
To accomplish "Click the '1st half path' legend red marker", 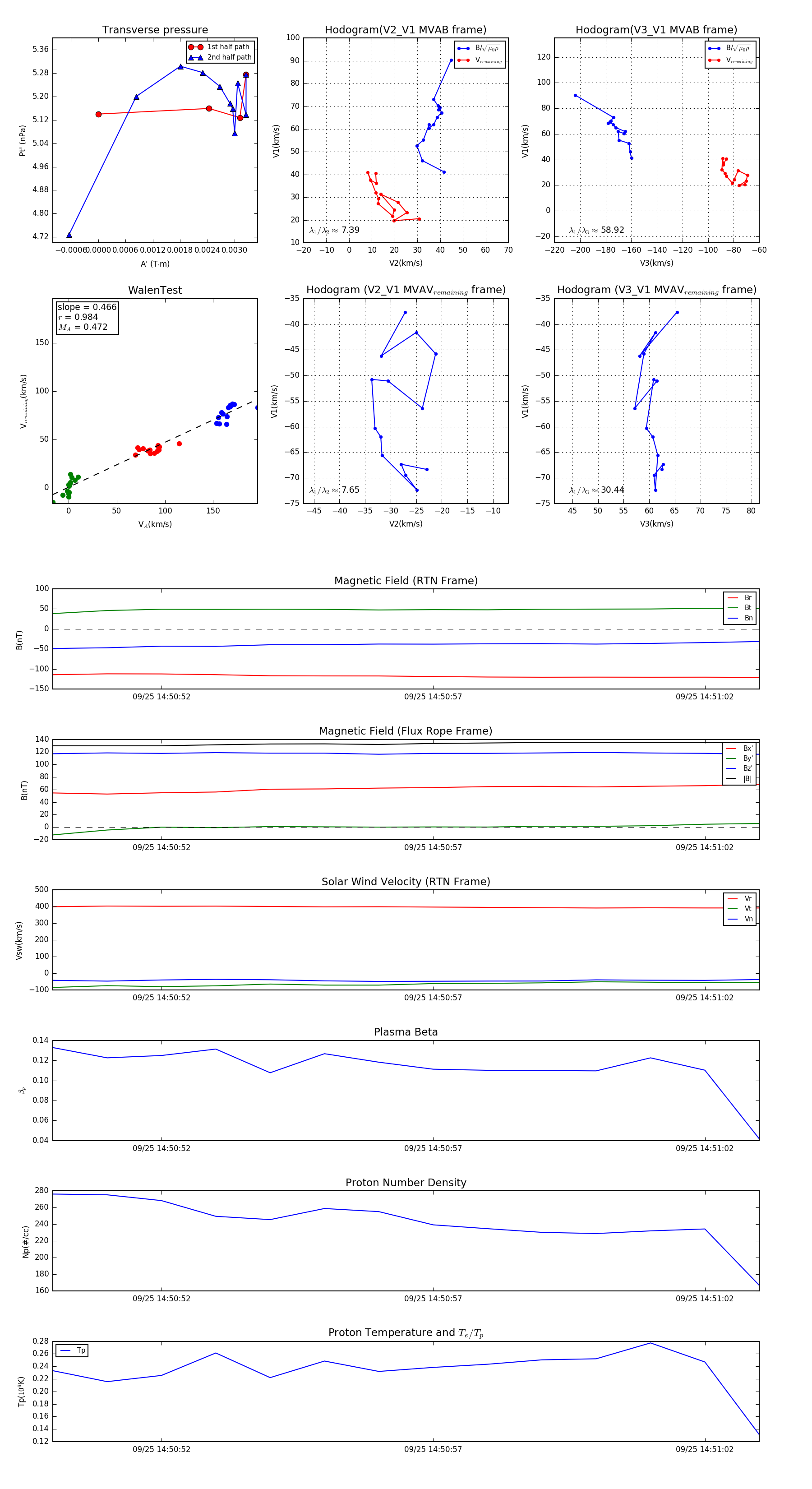I will pos(195,47).
